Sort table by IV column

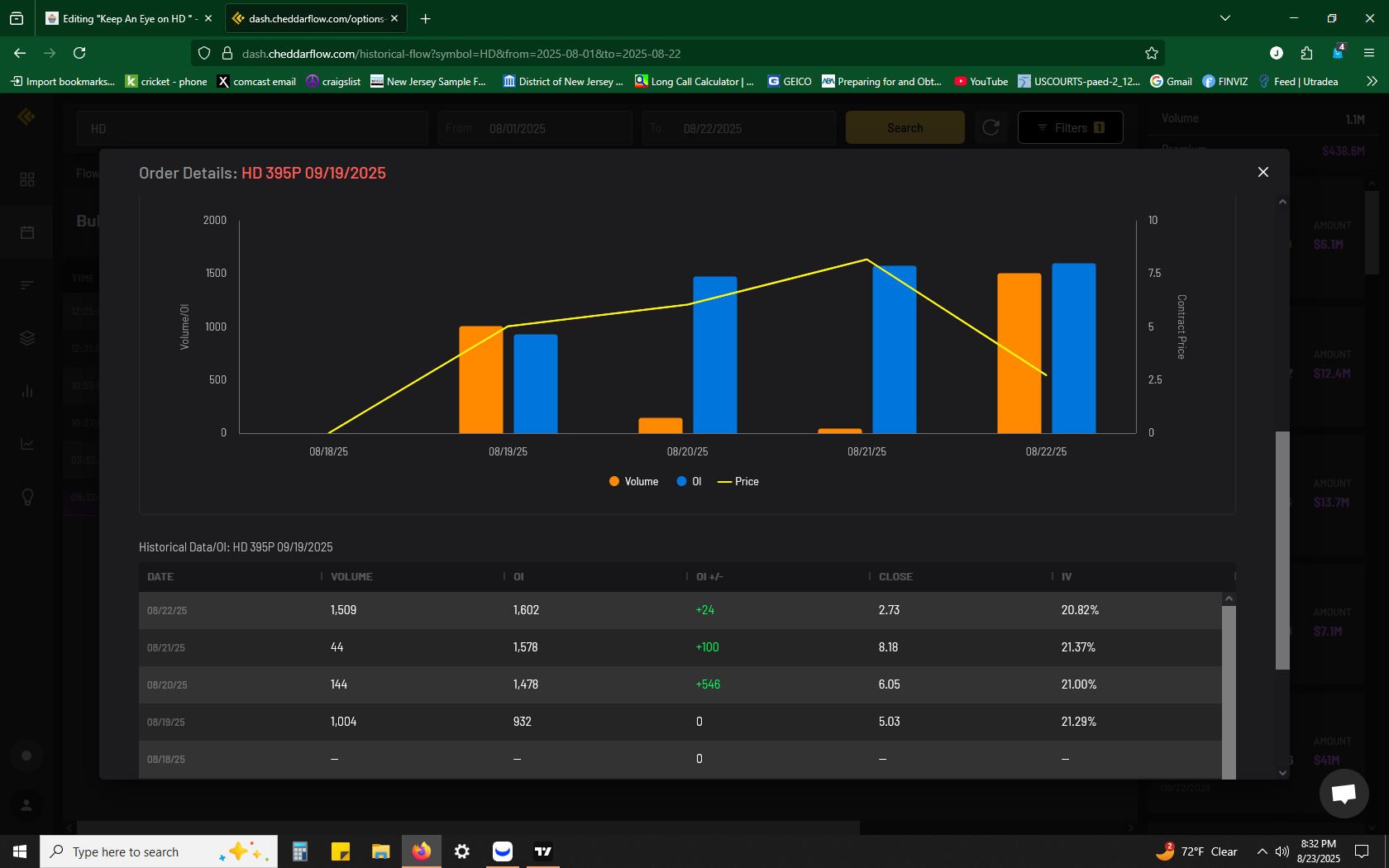coord(1067,576)
